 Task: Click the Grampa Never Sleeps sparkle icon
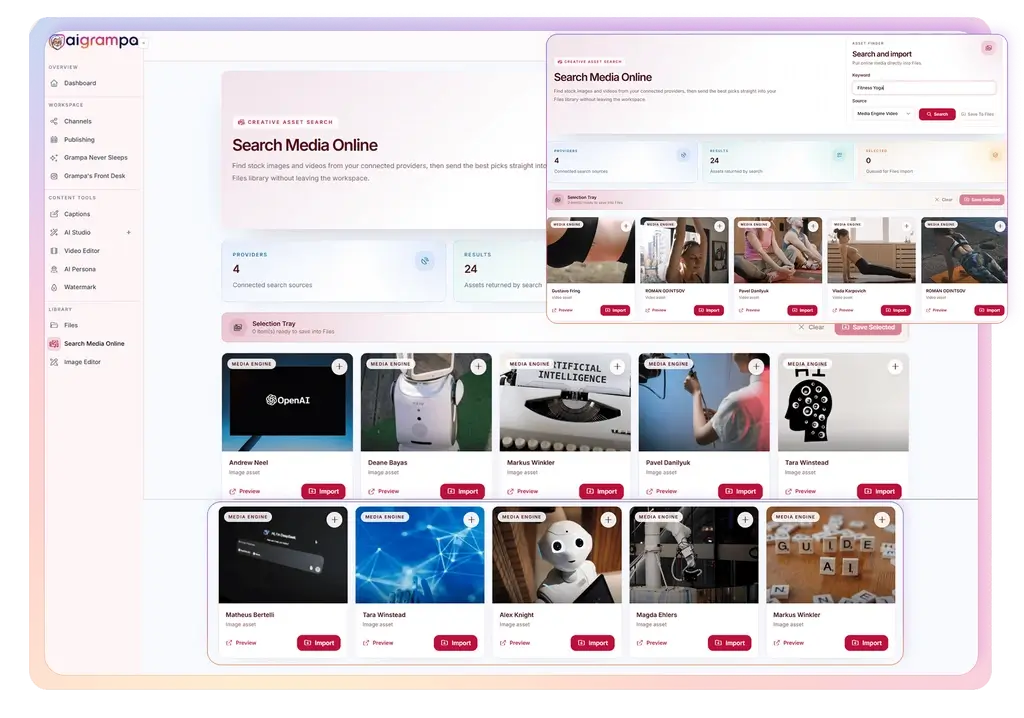pos(54,157)
